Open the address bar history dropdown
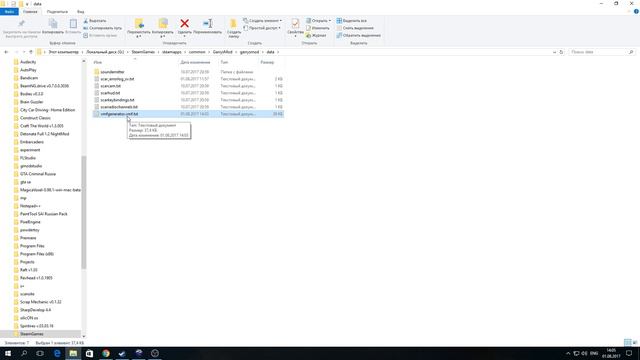The height and width of the screenshot is (360, 640). pos(554,52)
